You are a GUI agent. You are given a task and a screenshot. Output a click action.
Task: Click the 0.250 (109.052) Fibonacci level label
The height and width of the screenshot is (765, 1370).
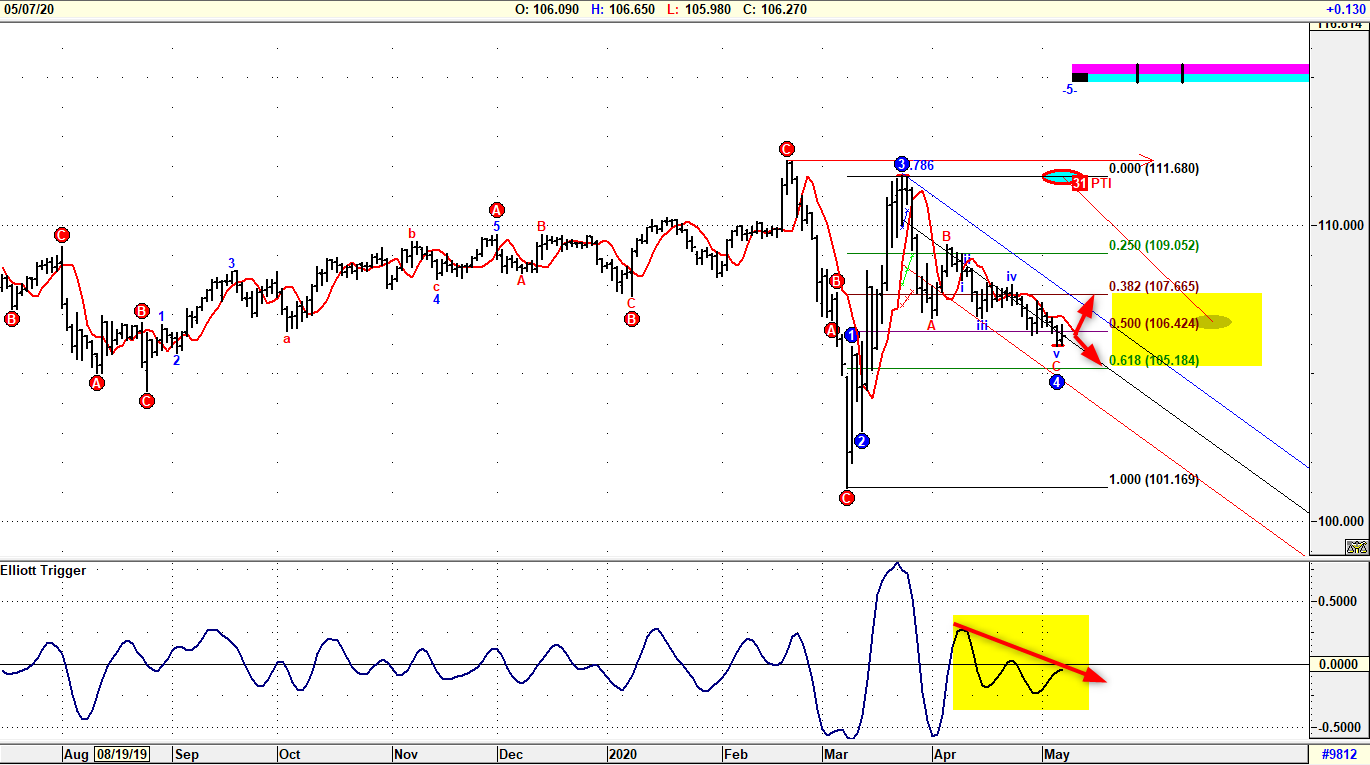coord(1154,245)
